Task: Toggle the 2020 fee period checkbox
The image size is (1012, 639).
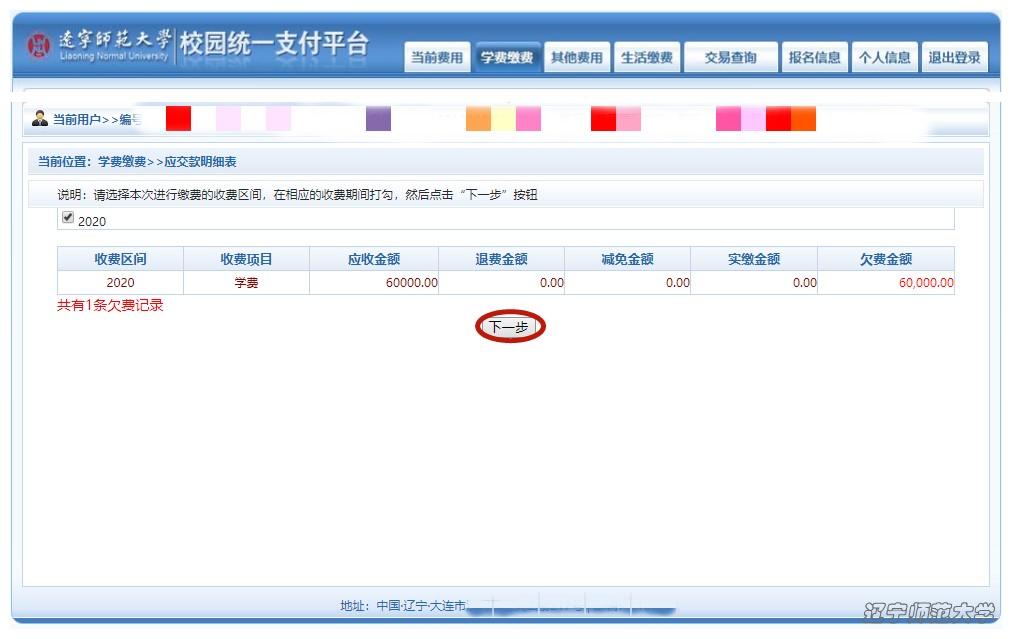Action: coord(68,218)
